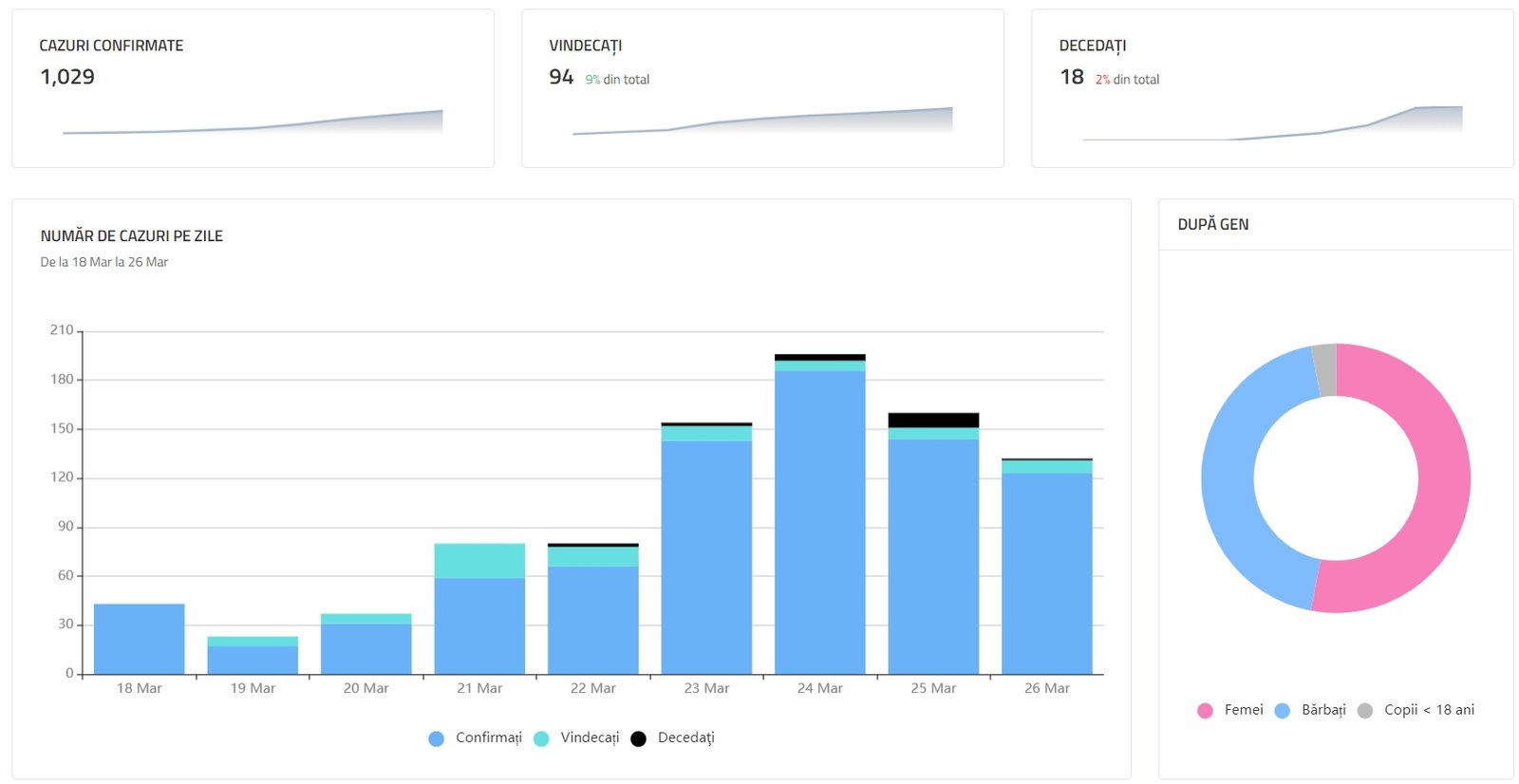Click the sparkline in the Decedați card
This screenshot has width=1519, height=784.
pos(1272,124)
